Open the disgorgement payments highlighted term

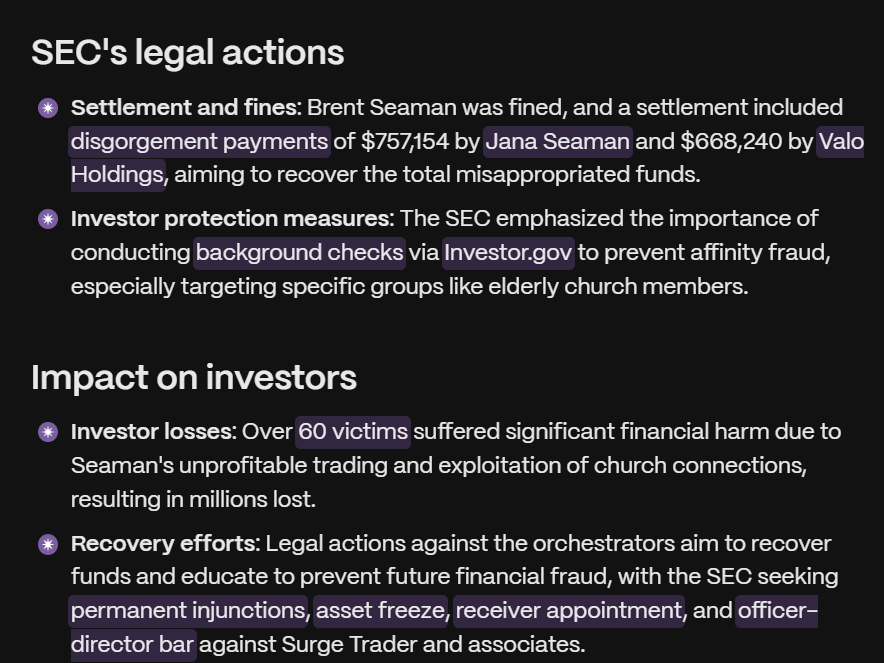[x=200, y=142]
